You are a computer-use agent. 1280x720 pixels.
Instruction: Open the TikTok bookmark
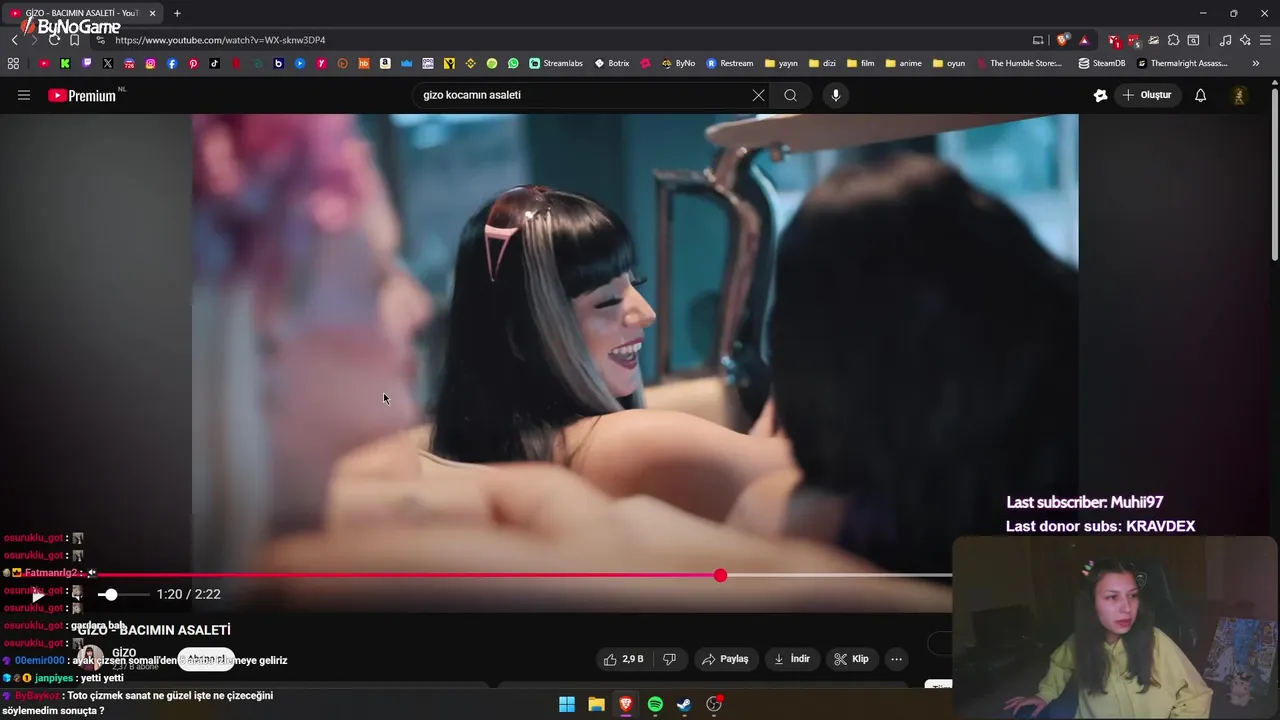pos(215,63)
